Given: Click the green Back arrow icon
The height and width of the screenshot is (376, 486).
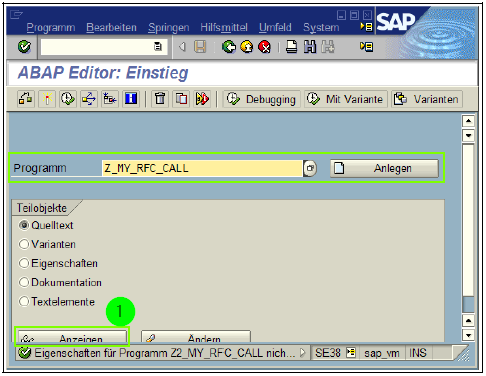Looking at the screenshot, I should click(x=229, y=47).
